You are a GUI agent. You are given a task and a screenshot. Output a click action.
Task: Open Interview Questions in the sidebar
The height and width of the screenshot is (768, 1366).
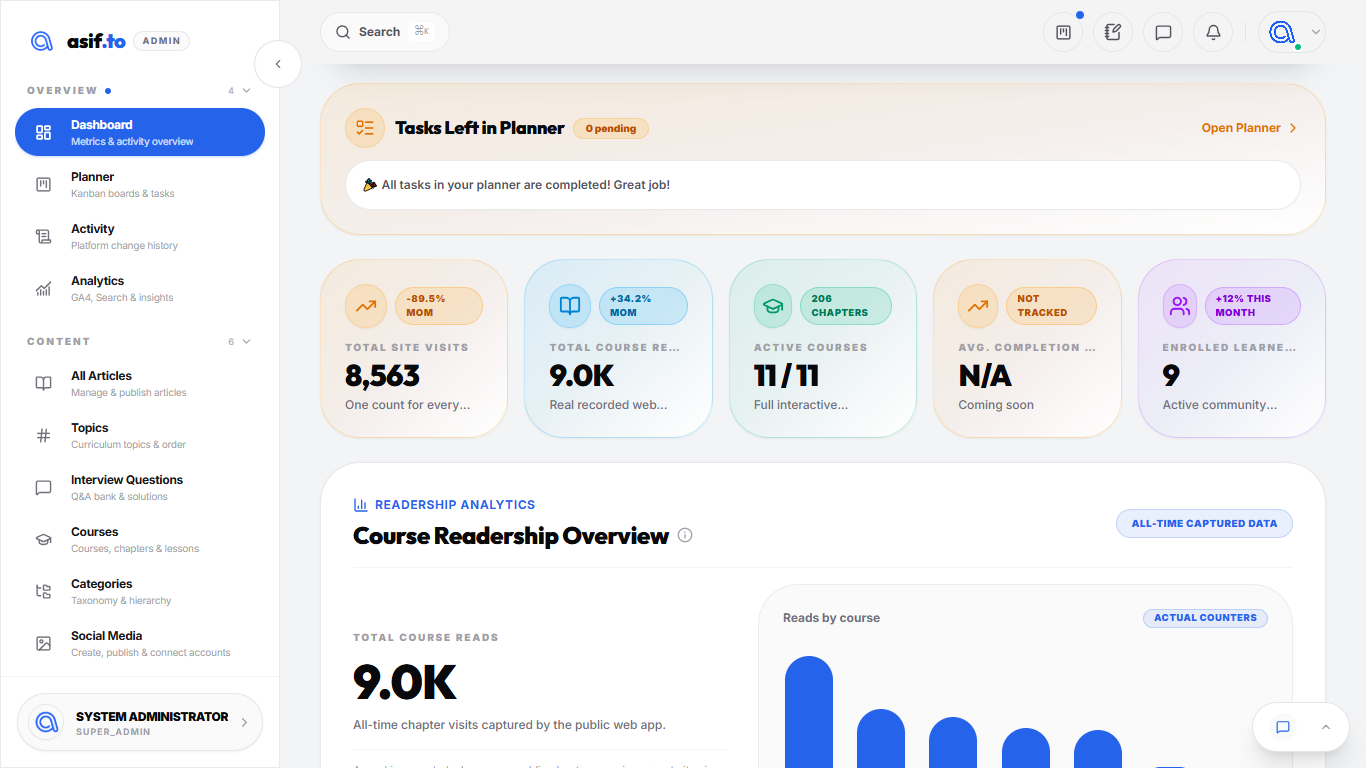(140, 487)
